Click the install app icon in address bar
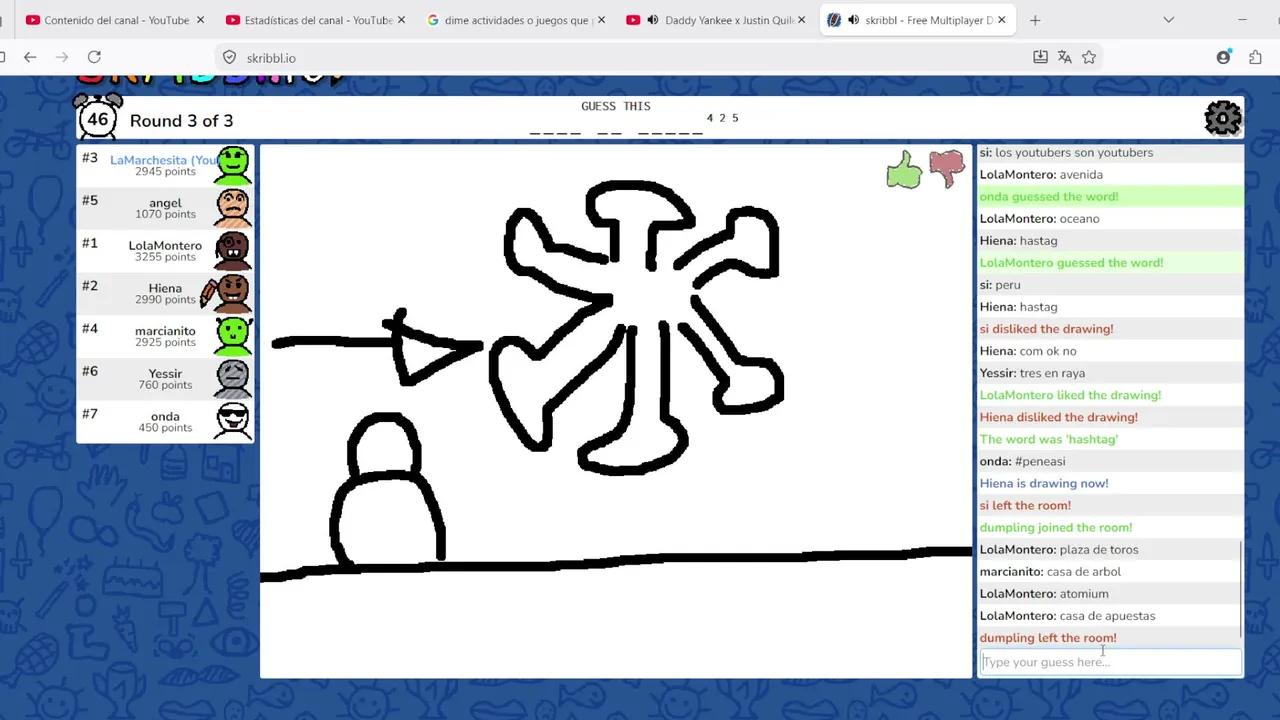 coord(1040,57)
